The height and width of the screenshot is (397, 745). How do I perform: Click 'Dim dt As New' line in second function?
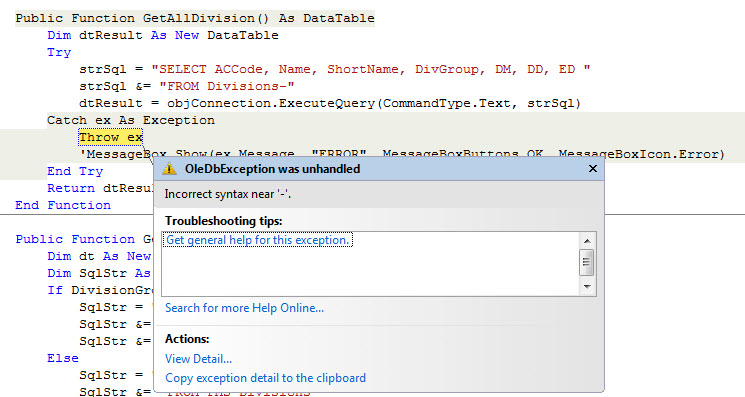[99, 256]
